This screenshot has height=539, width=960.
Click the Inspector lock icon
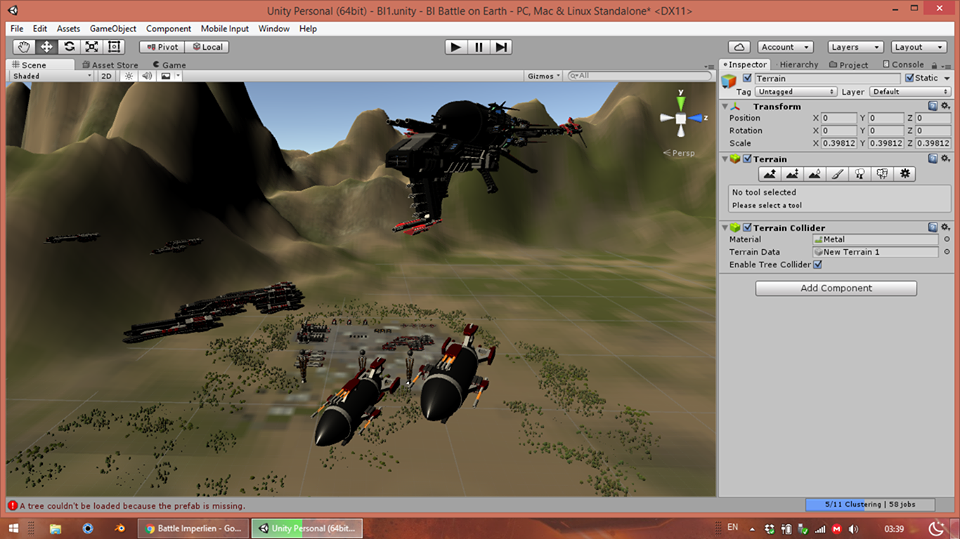[x=934, y=65]
